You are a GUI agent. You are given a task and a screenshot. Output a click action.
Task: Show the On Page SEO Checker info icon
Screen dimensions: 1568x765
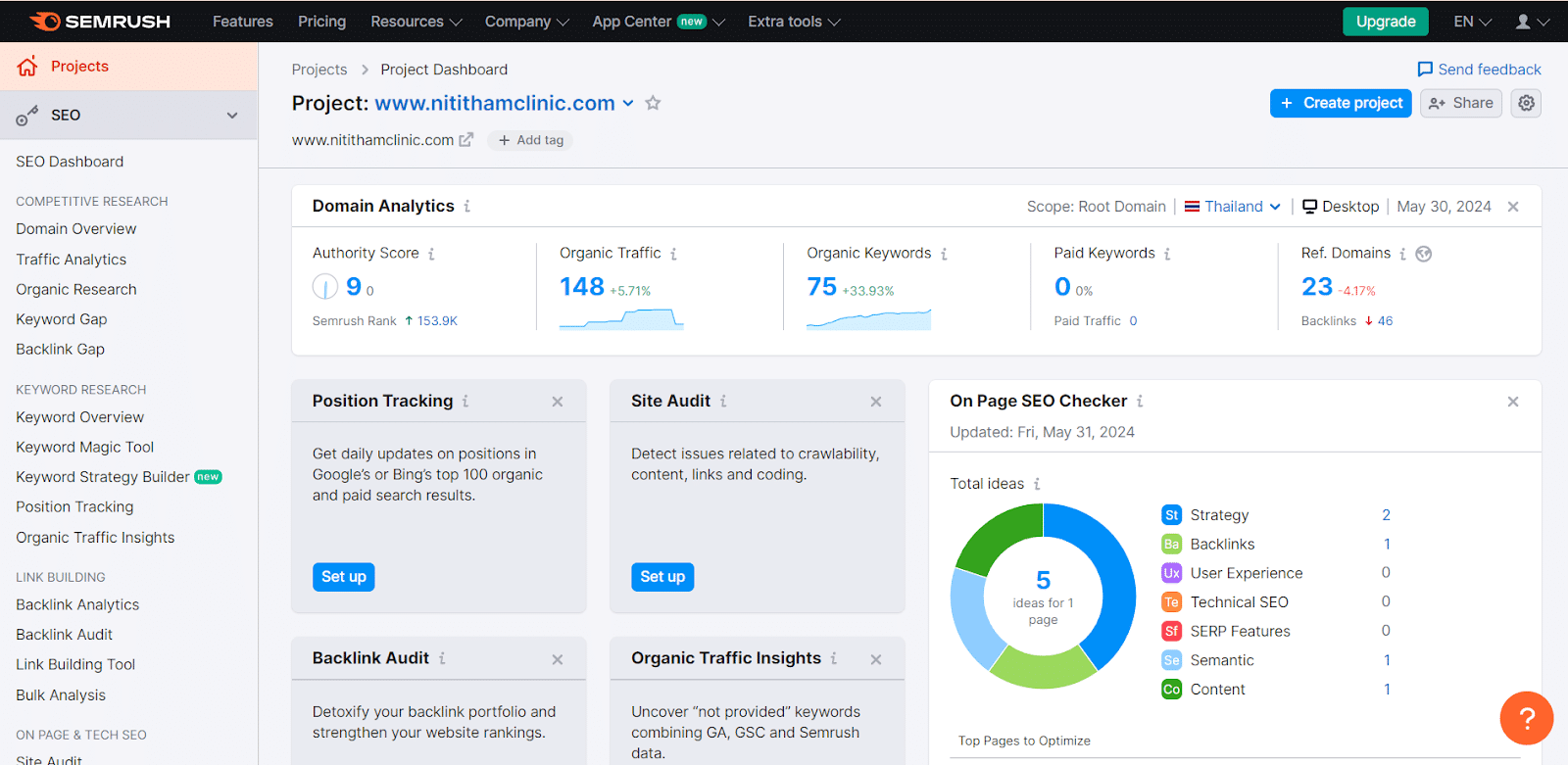tap(1140, 401)
